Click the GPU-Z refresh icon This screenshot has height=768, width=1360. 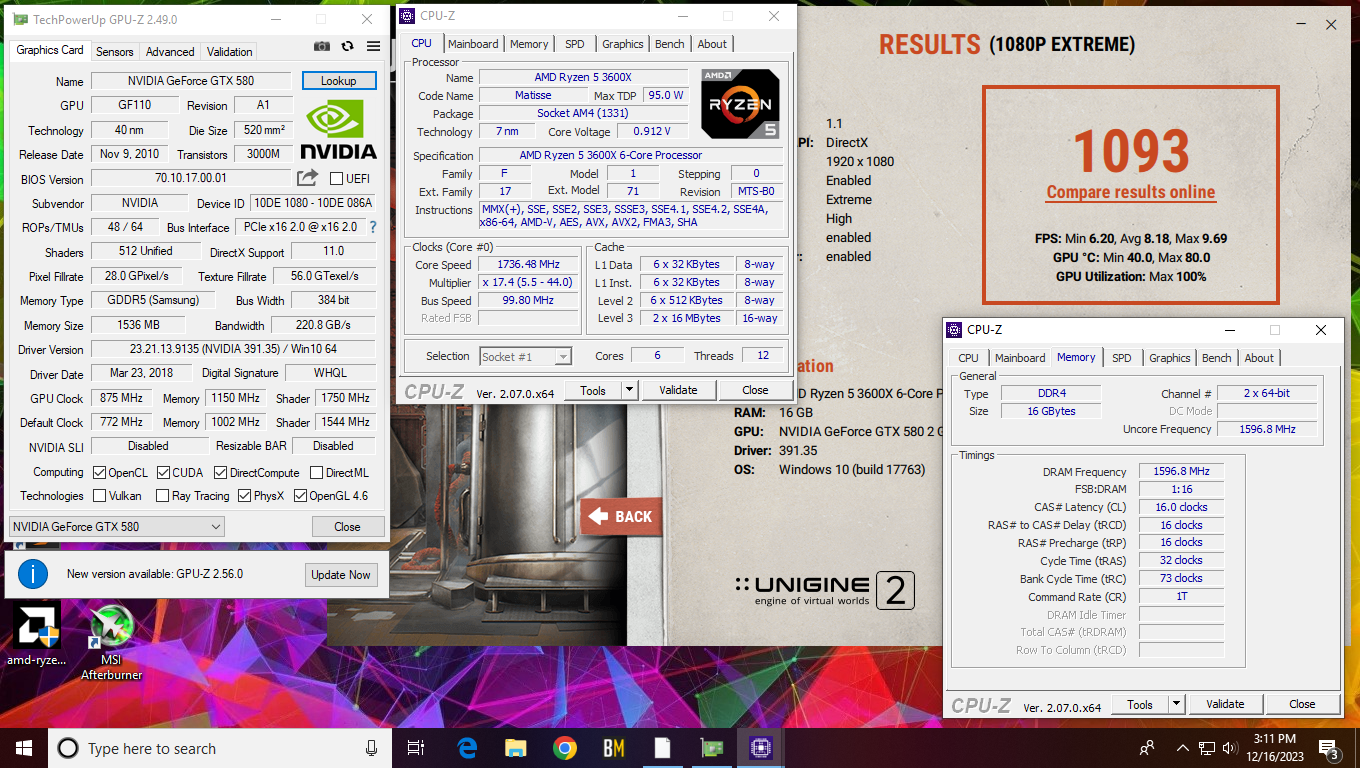(x=347, y=46)
